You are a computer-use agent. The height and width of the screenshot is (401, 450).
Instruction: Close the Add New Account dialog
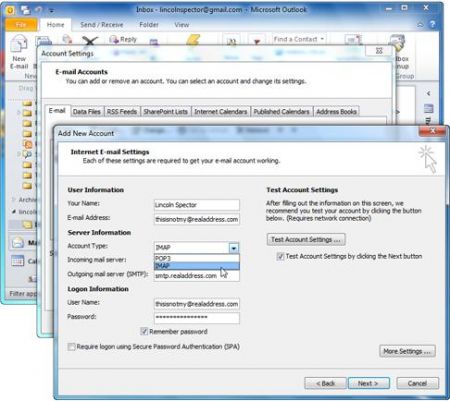(432, 131)
